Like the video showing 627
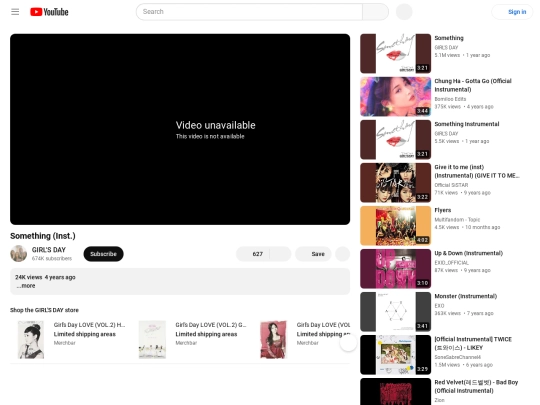Viewport: 540px width, 405px height. tap(253, 254)
